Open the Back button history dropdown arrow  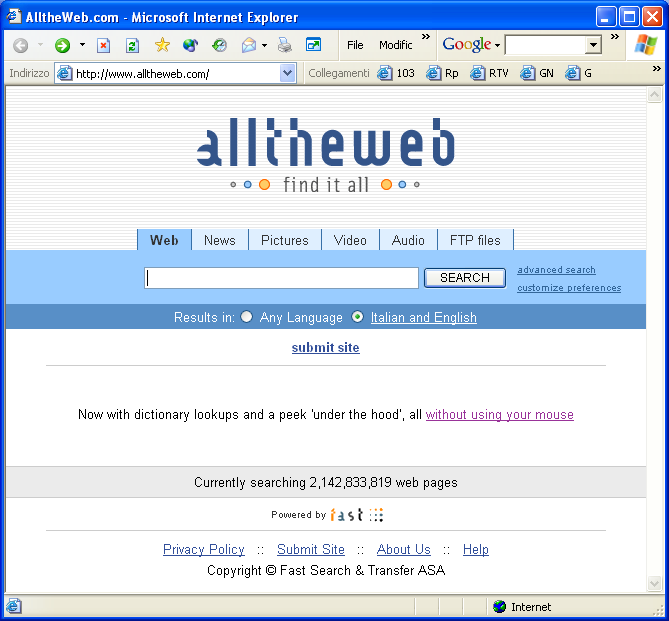point(41,44)
